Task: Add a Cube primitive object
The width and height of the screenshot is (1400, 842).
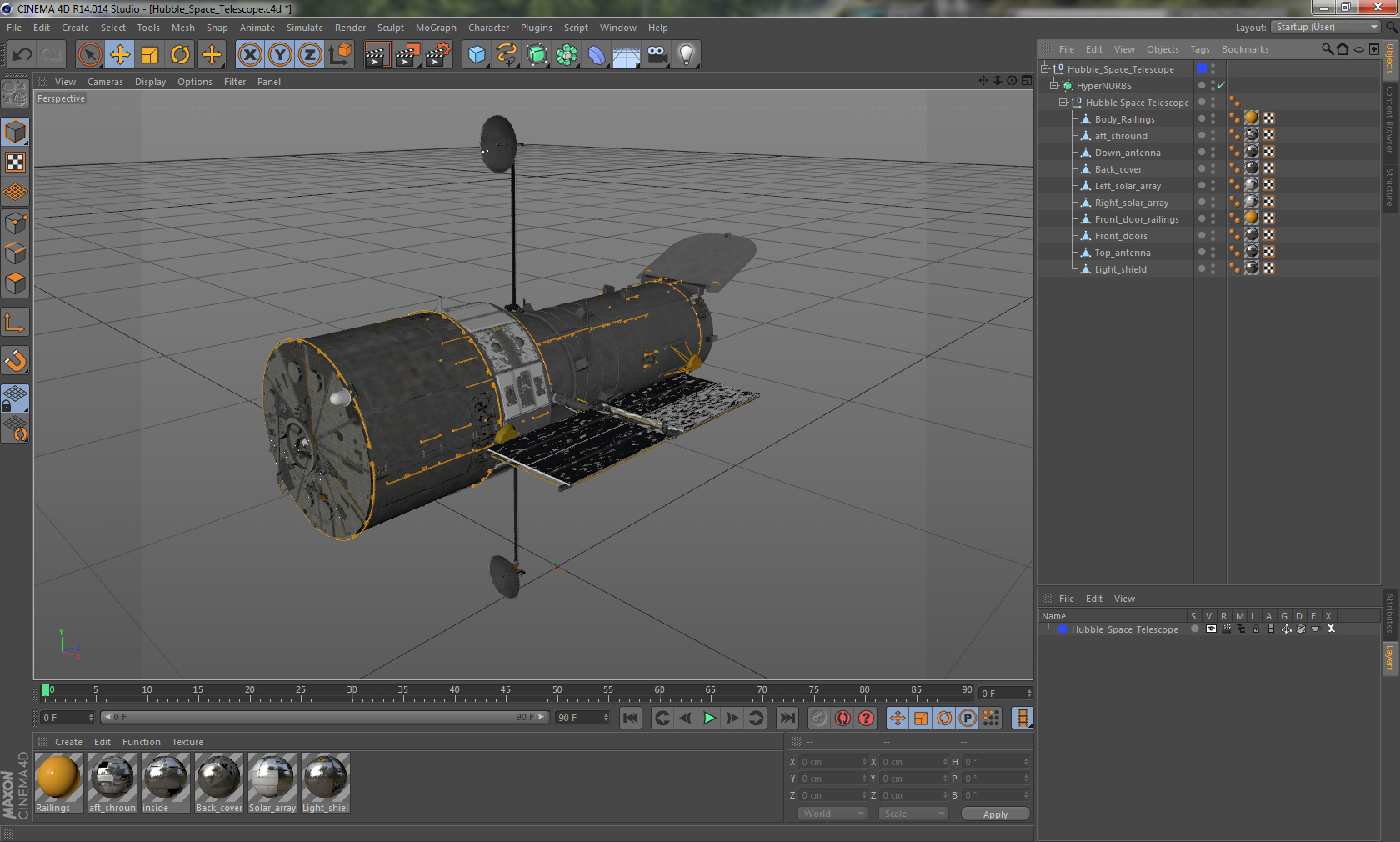Action: (x=477, y=55)
